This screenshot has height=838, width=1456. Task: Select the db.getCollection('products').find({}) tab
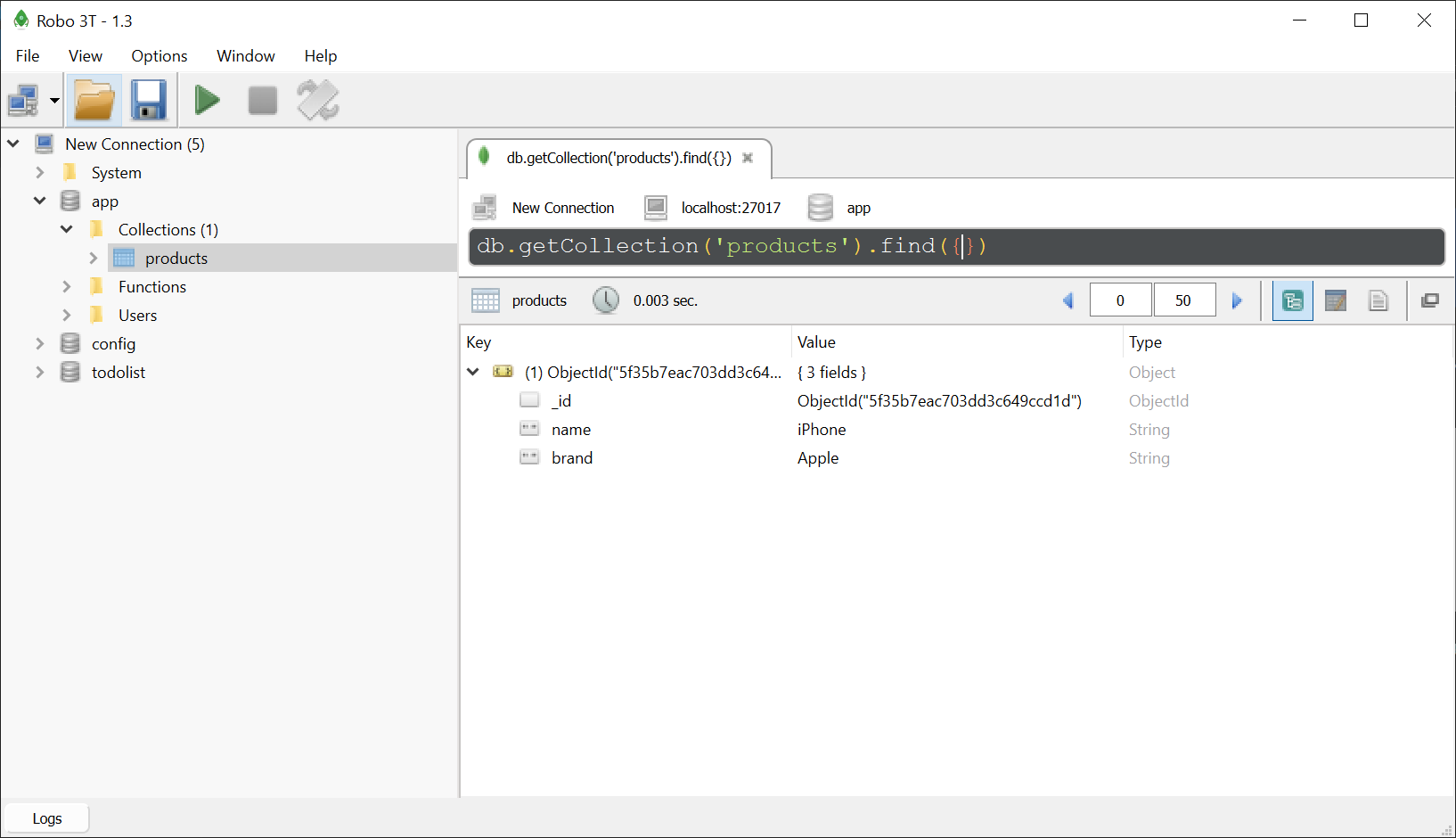[618, 158]
